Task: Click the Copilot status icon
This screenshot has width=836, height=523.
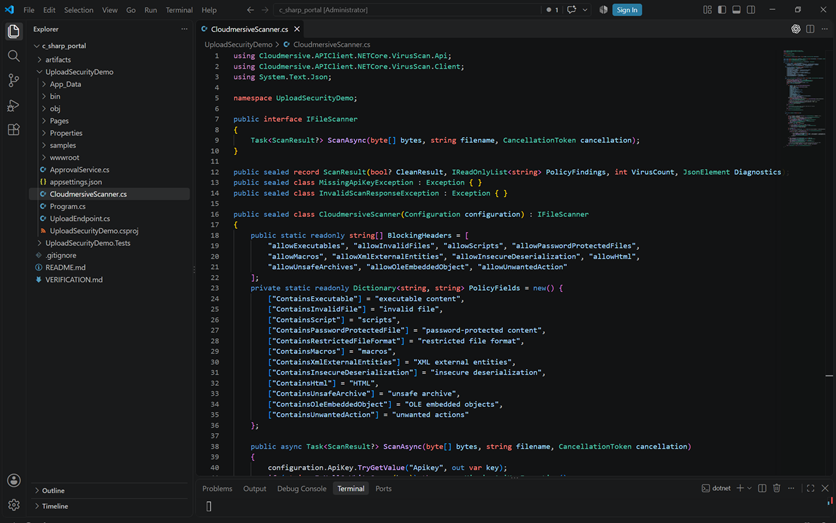Action: [603, 10]
